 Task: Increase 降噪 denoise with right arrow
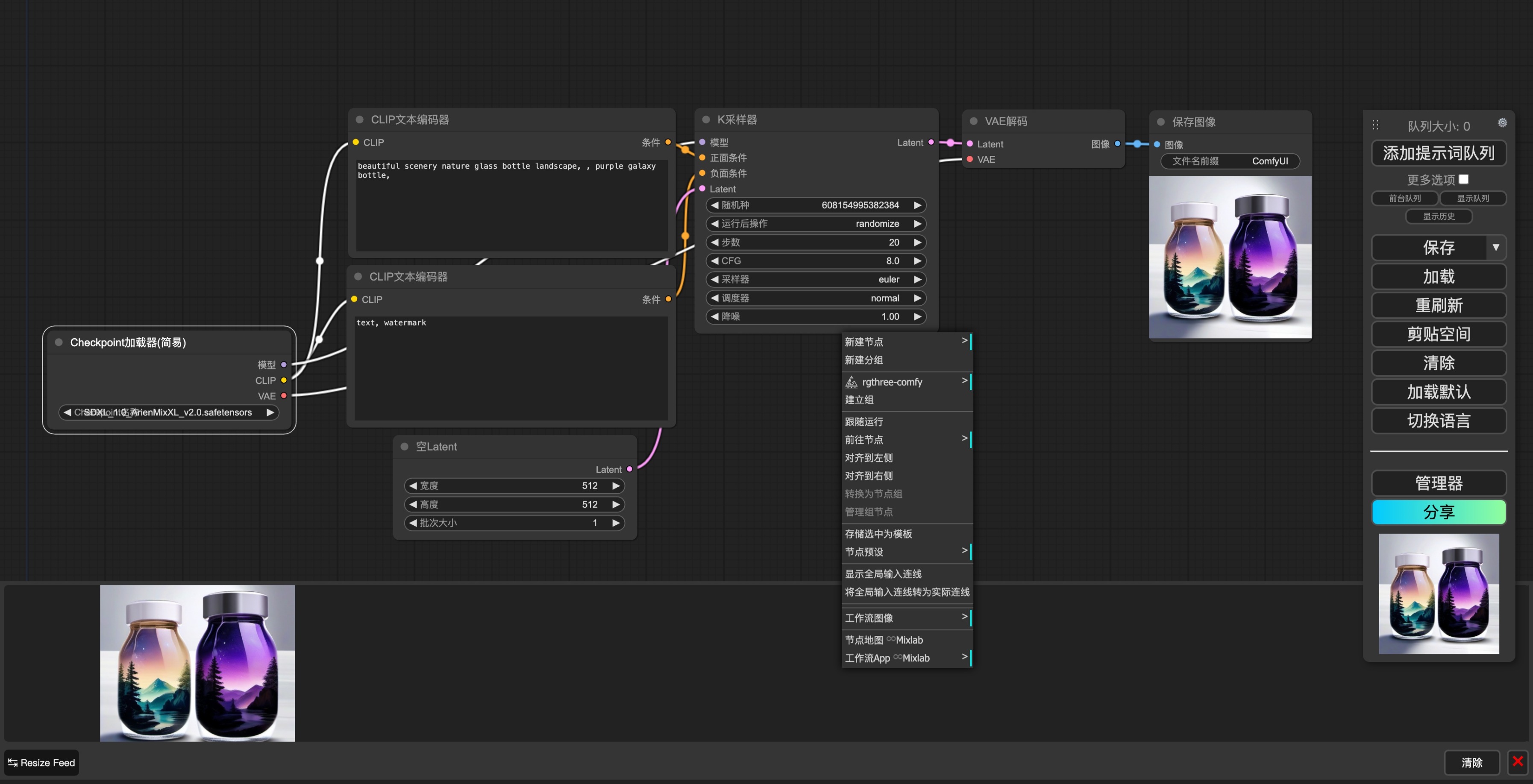917,316
